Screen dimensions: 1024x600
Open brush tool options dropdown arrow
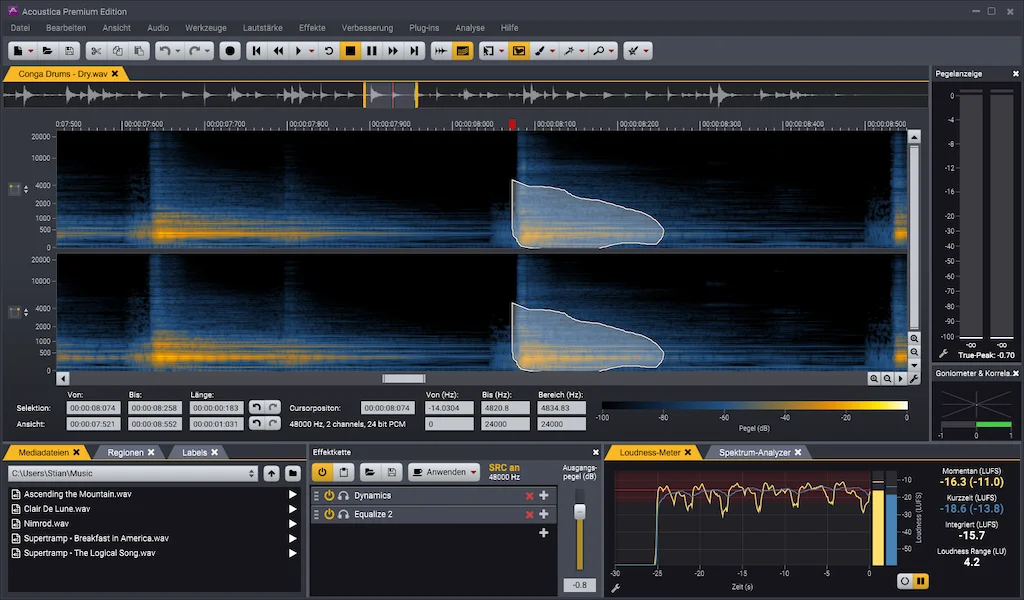552,51
